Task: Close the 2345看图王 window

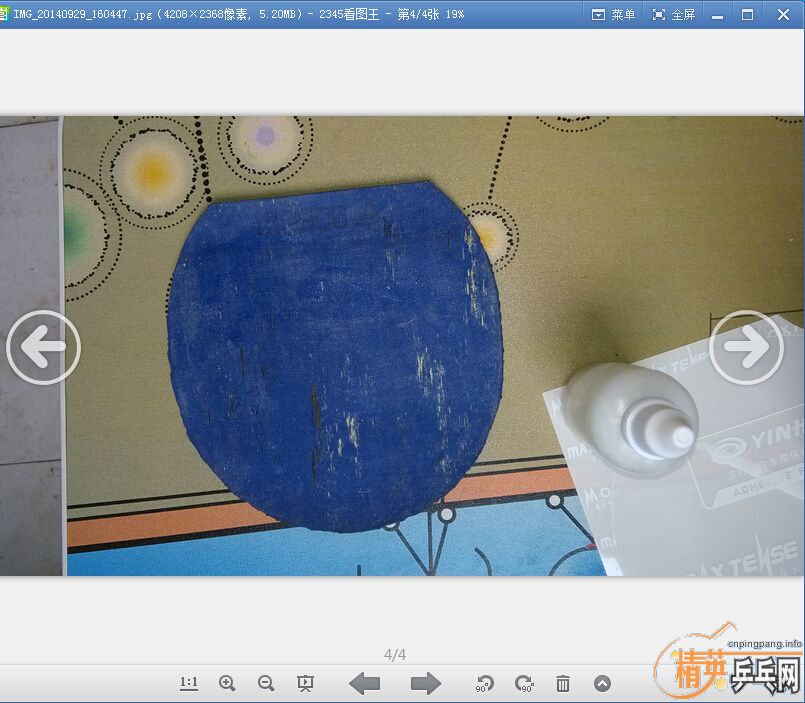Action: tap(782, 15)
